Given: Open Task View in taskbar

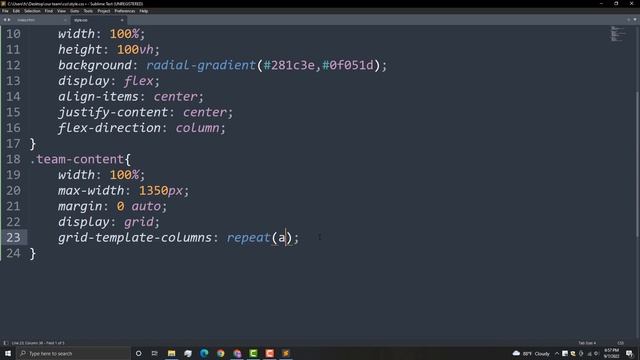Looking at the screenshot, I should point(155,353).
